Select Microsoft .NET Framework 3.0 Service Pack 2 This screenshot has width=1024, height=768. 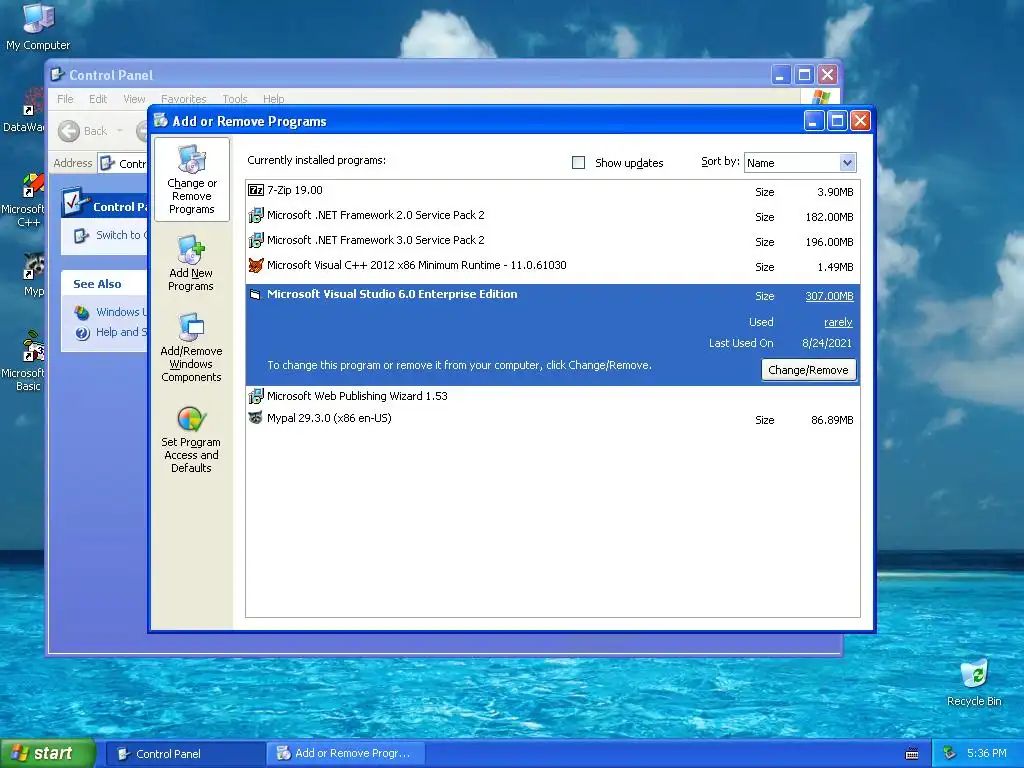coord(552,241)
